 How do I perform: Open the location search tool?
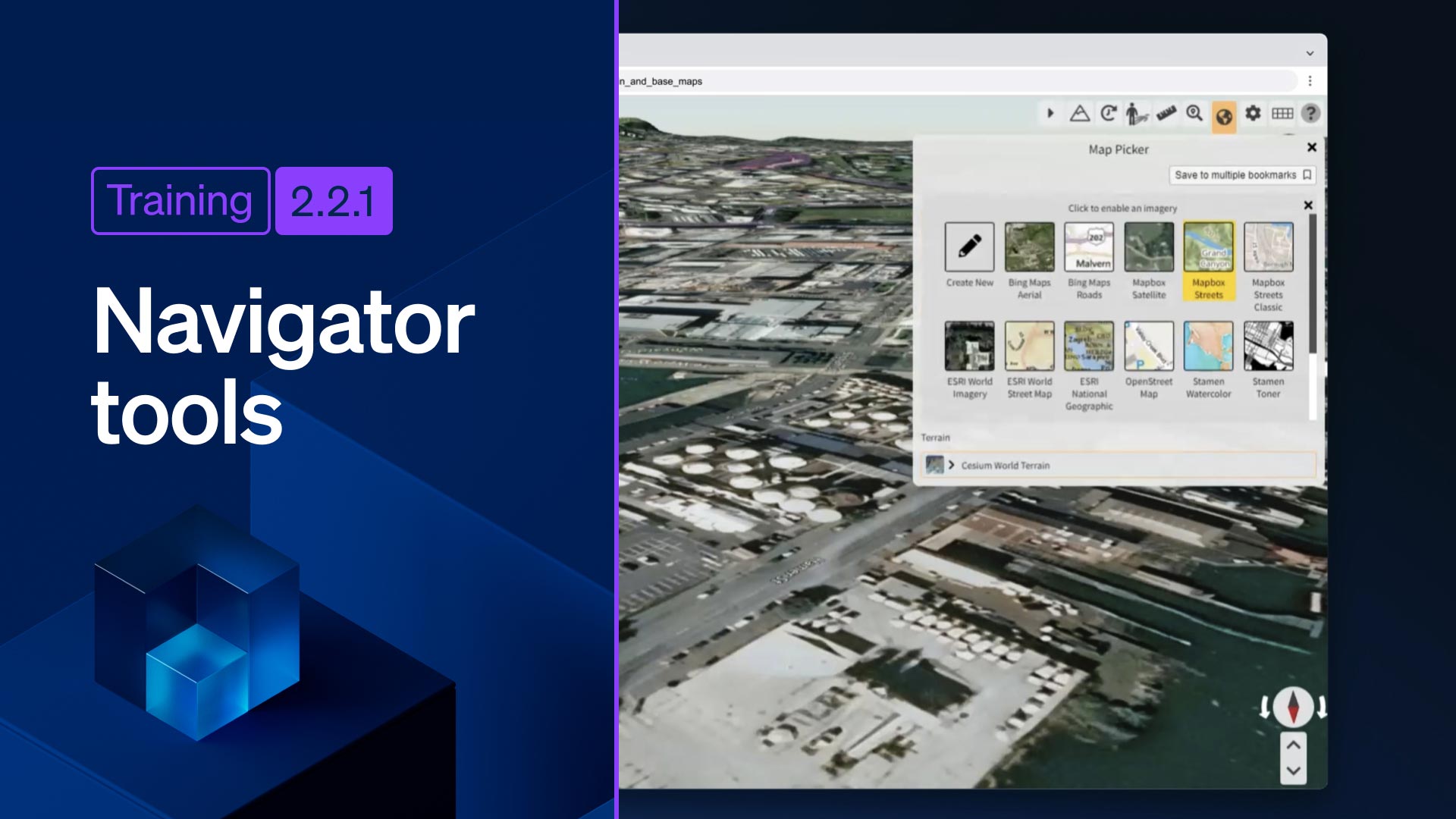[x=1194, y=114]
